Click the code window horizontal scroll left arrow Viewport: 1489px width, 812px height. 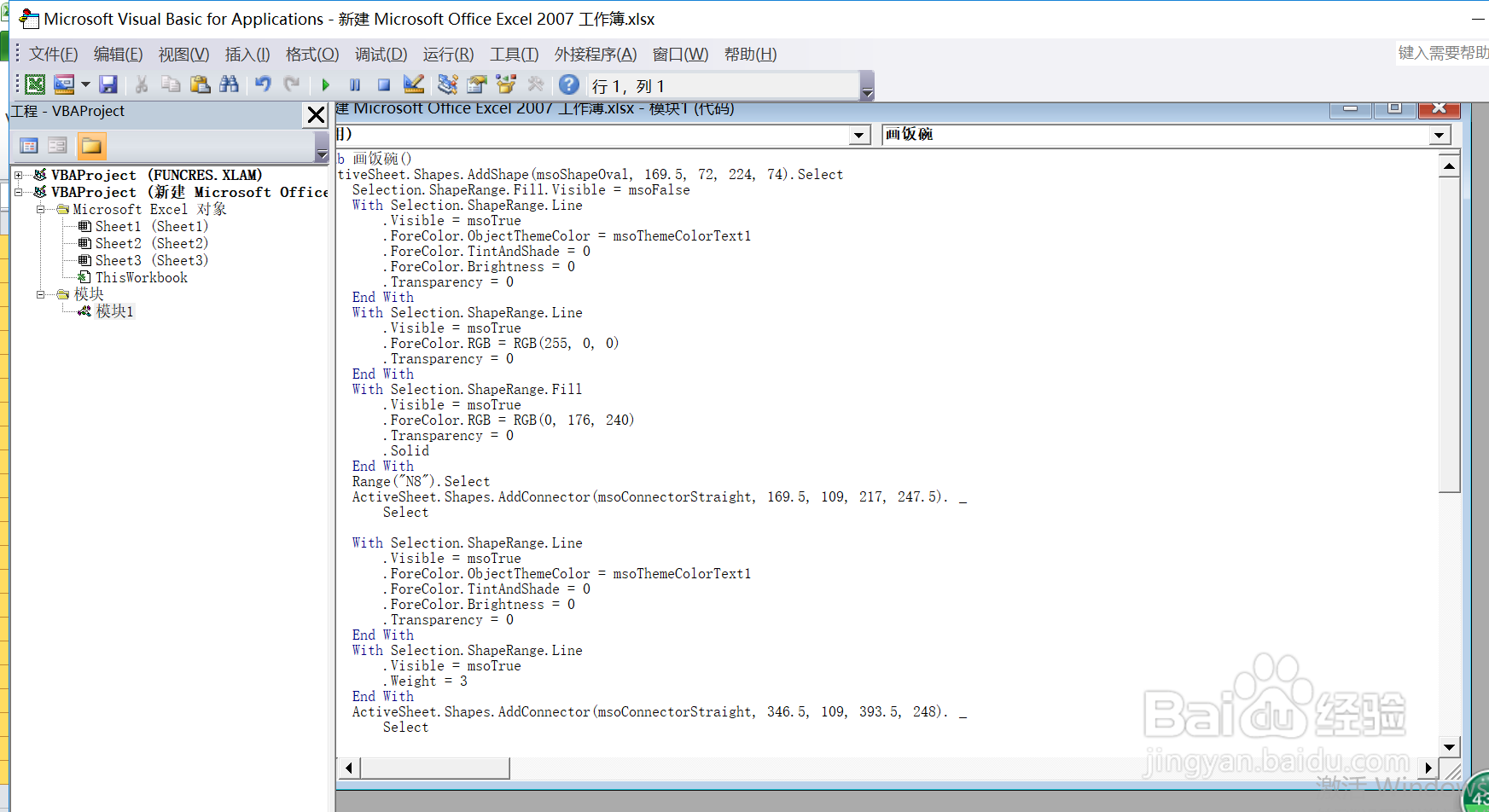pos(348,768)
